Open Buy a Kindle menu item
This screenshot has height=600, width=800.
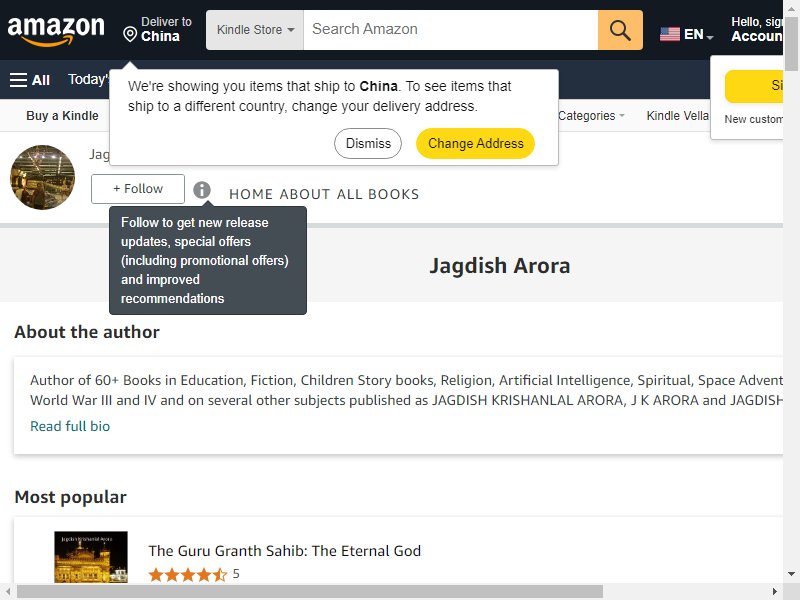tap(62, 116)
